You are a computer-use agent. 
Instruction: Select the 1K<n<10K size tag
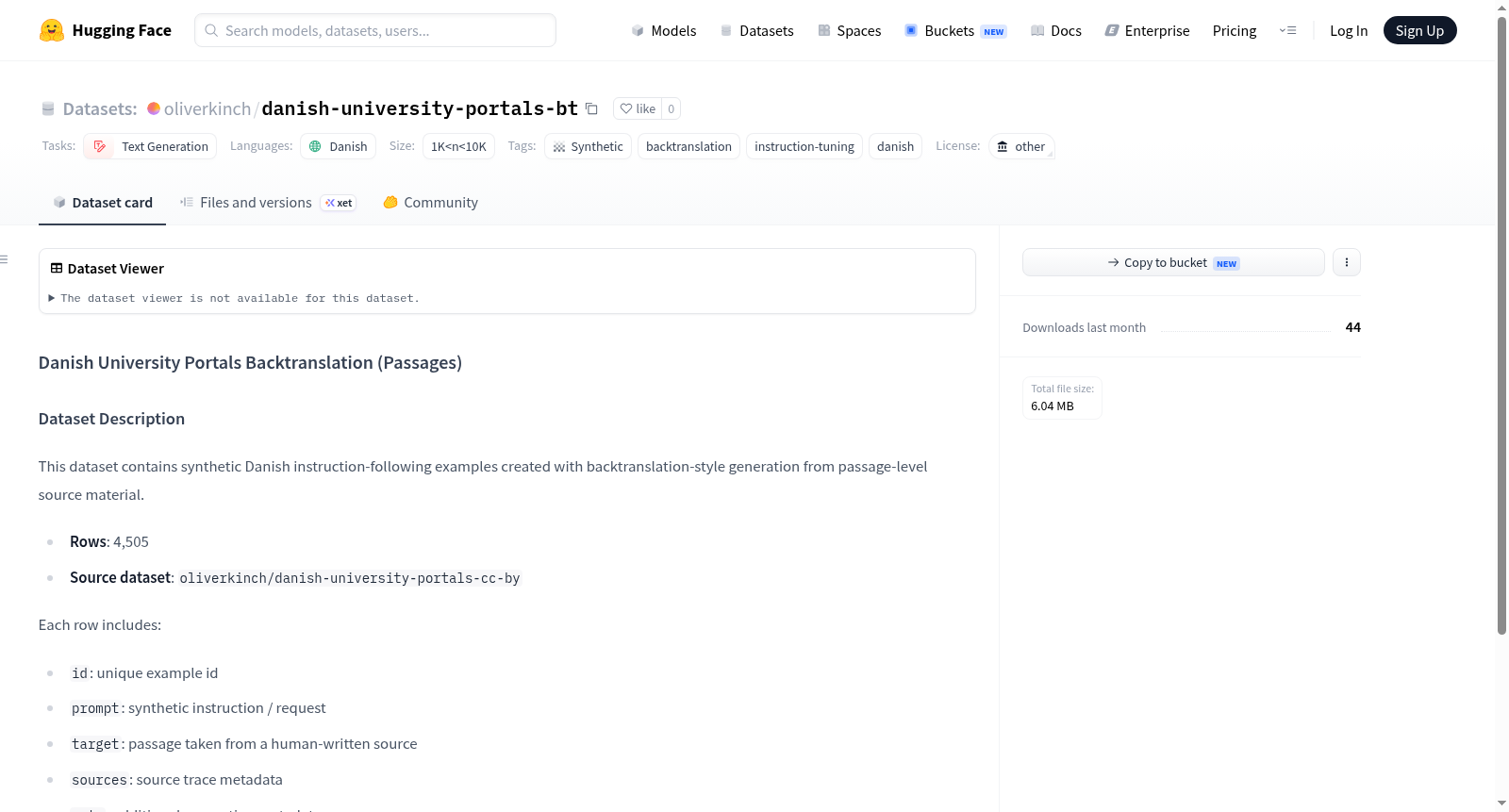458,146
